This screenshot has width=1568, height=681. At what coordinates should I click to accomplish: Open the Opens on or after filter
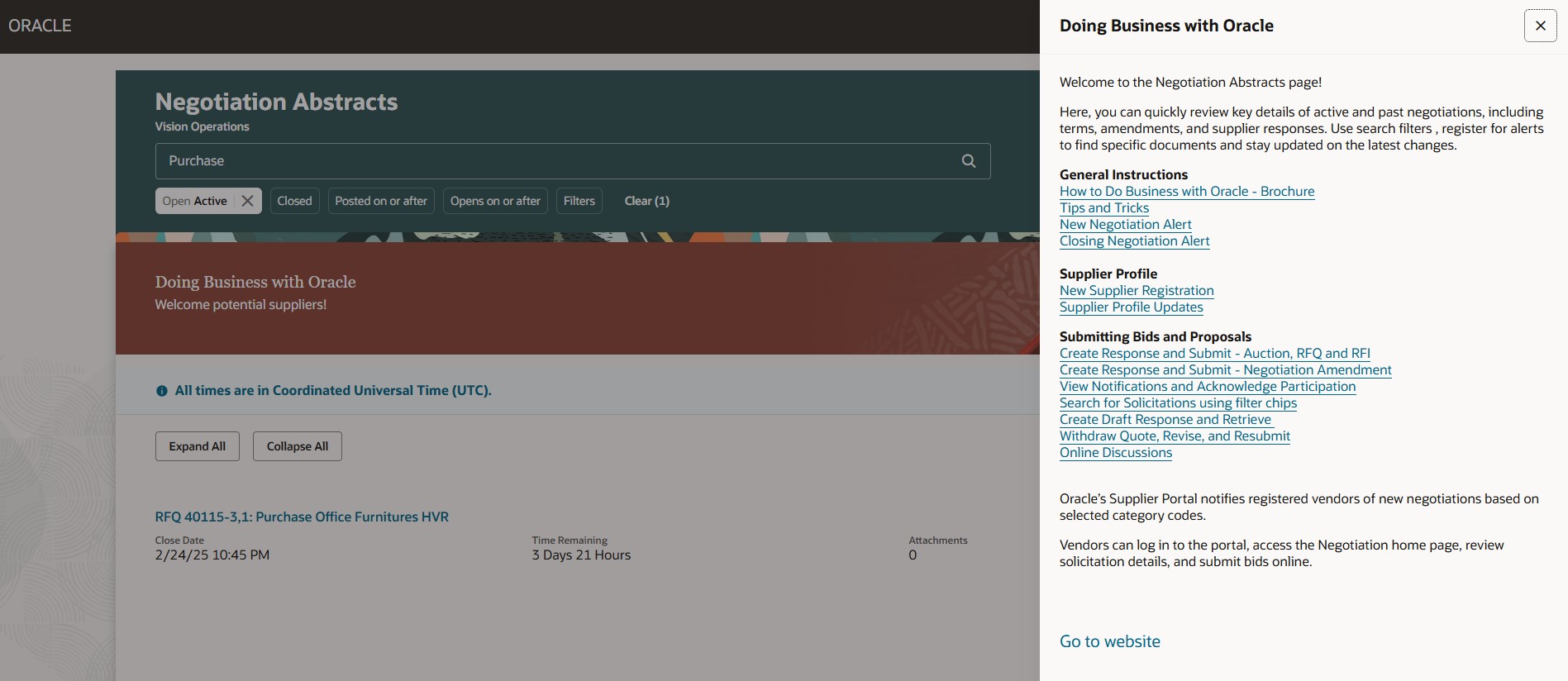pyautogui.click(x=495, y=201)
